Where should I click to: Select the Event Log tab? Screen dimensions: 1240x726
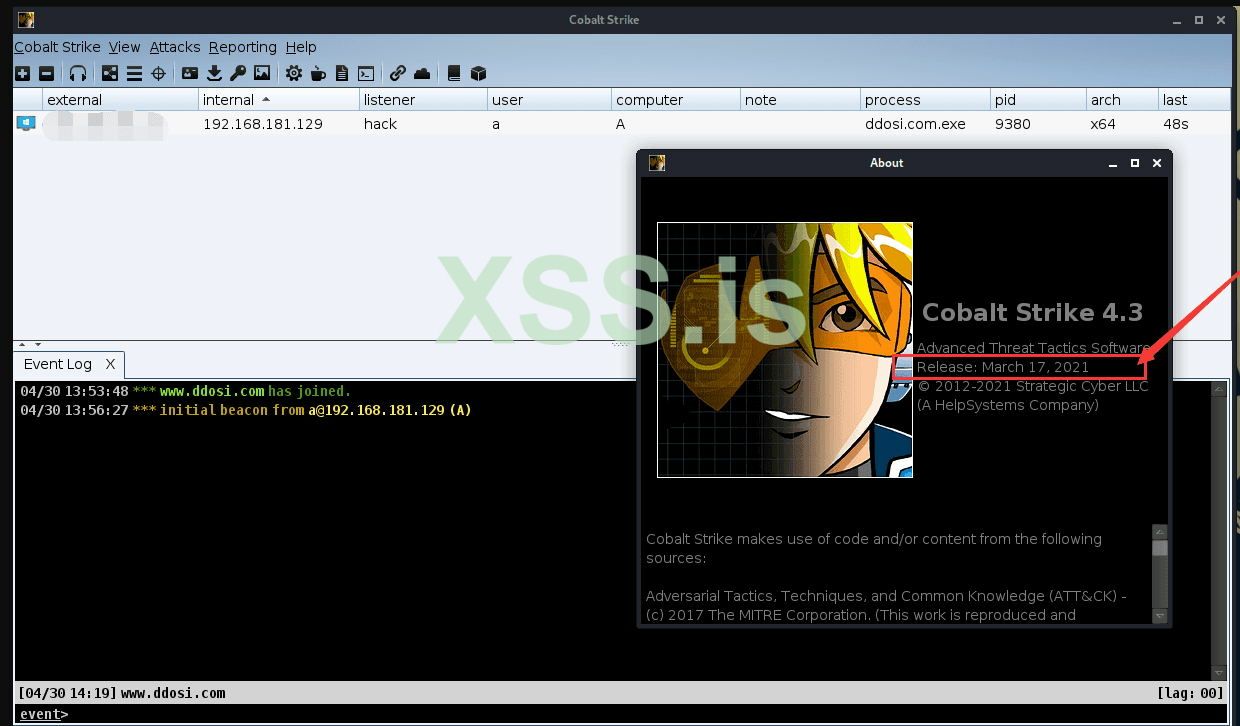58,364
